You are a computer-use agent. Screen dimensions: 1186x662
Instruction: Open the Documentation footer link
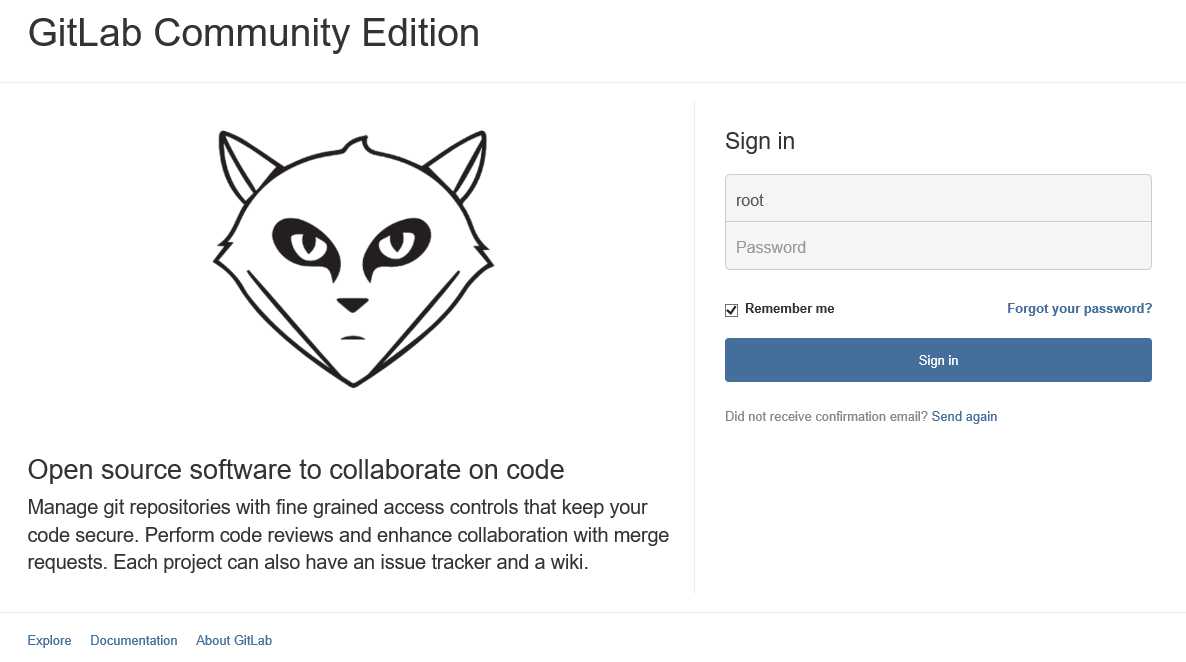tap(134, 641)
